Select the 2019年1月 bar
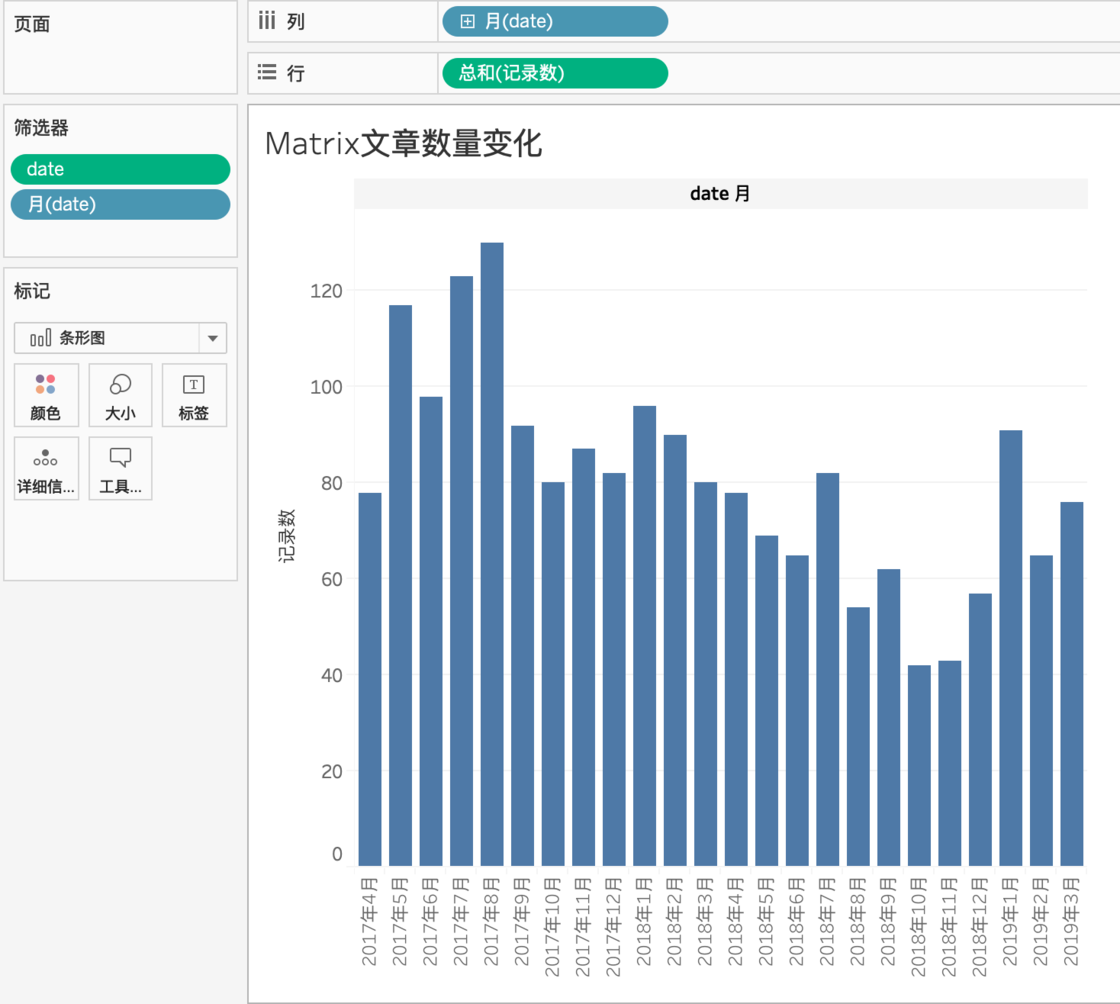 [x=1011, y=648]
